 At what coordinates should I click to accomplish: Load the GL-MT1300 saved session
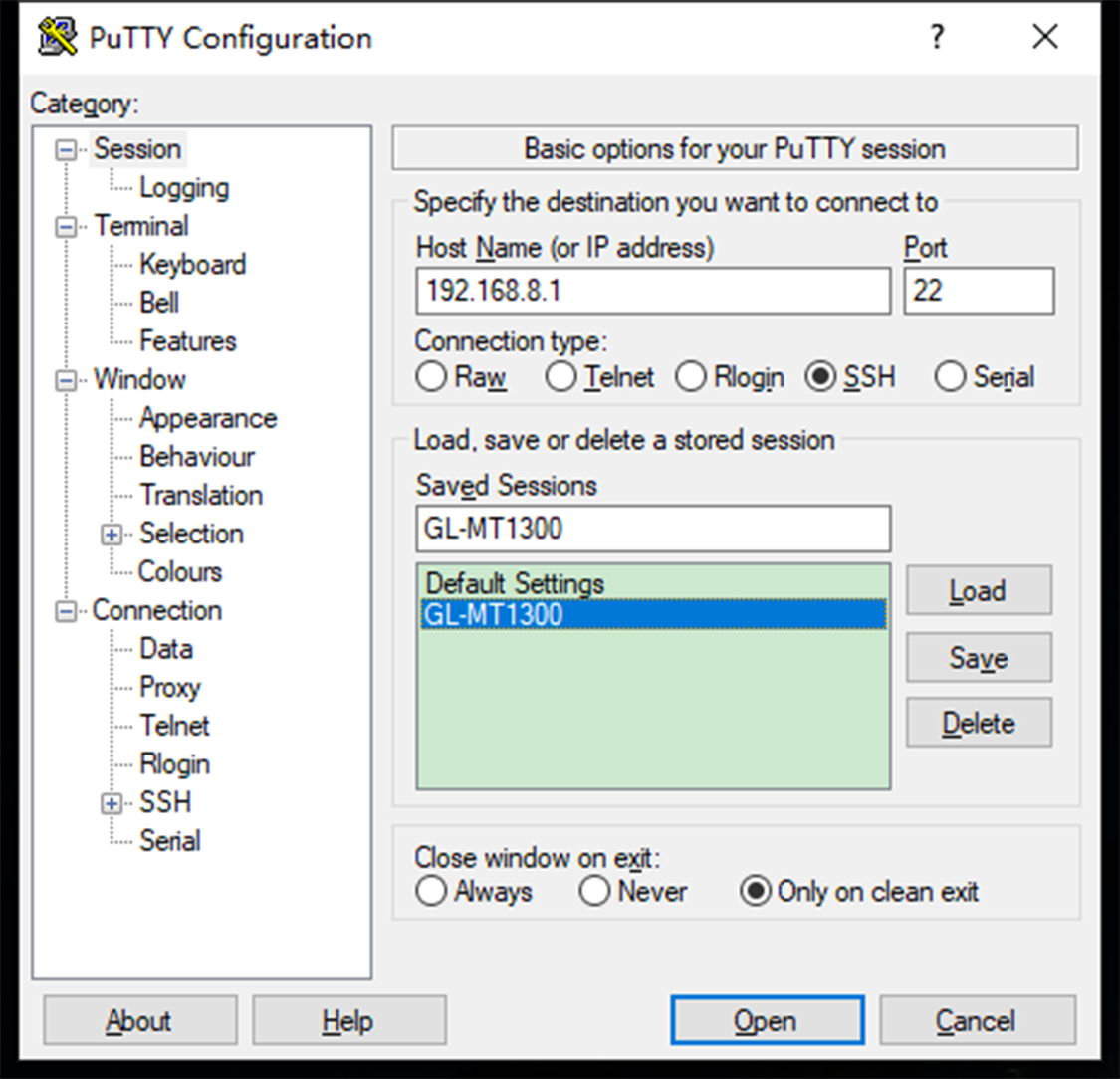[978, 590]
